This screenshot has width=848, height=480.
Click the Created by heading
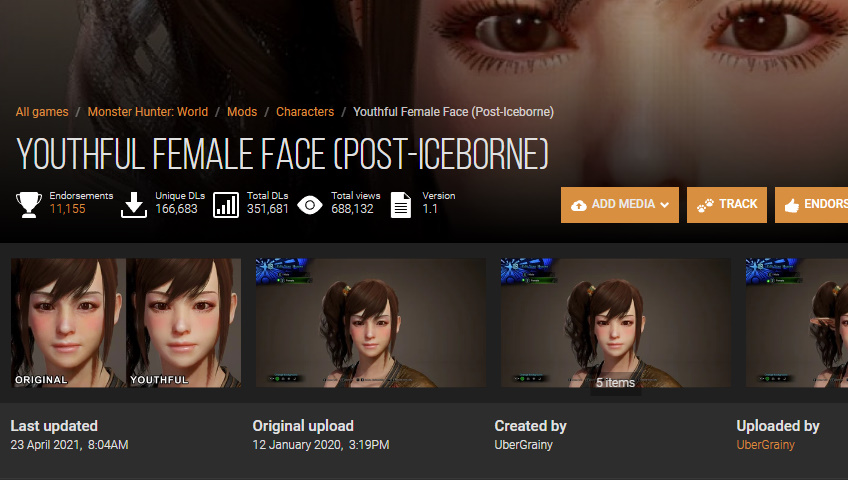click(x=531, y=426)
